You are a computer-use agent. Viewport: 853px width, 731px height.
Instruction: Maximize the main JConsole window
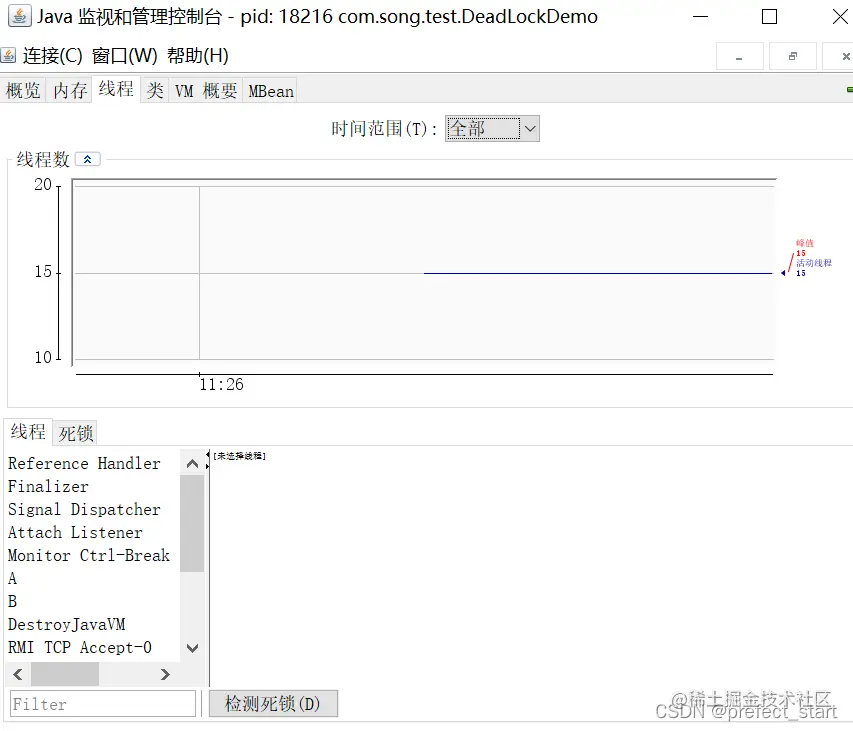pyautogui.click(x=769, y=16)
